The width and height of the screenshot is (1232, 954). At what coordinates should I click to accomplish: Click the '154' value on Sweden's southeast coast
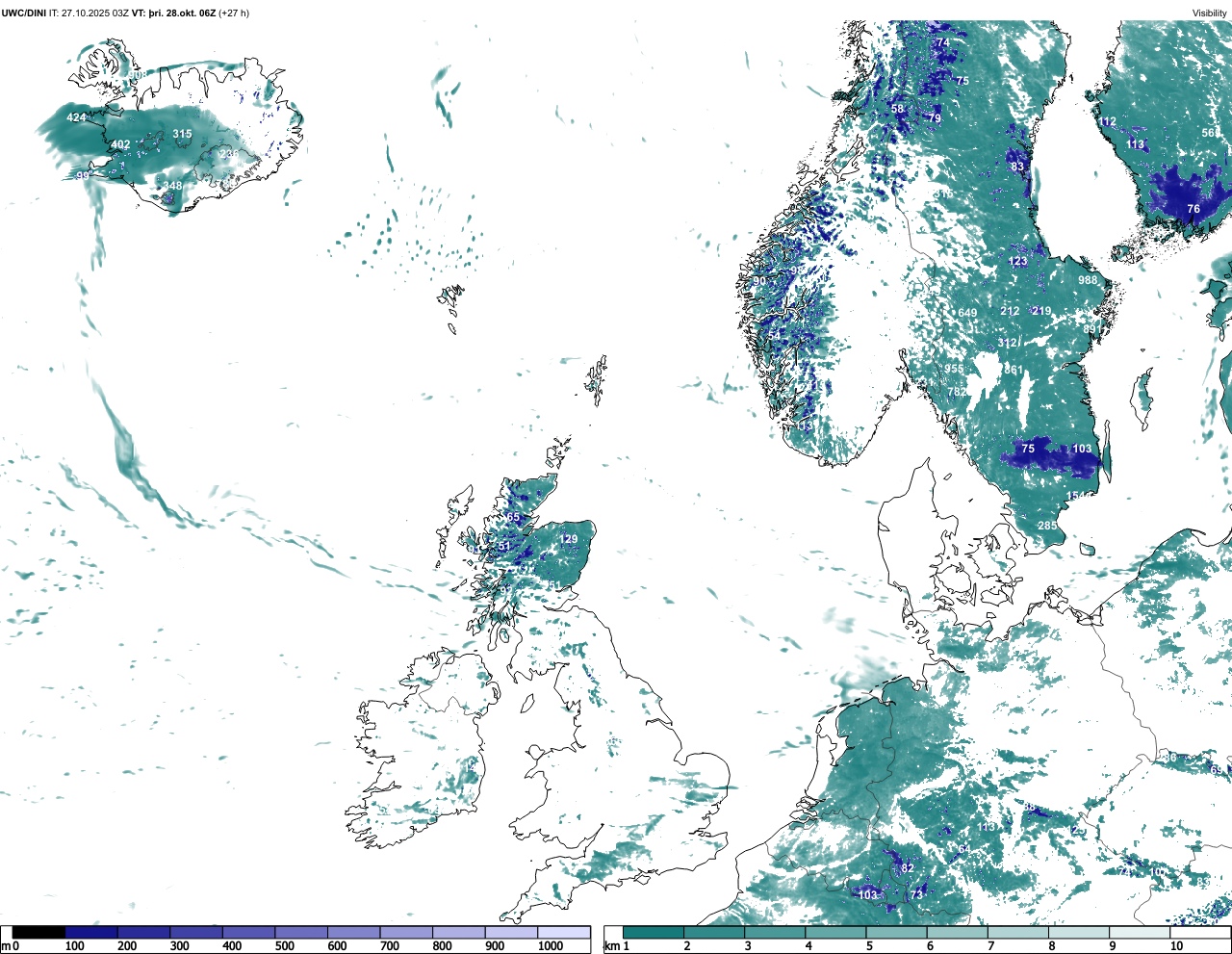coord(1075,497)
